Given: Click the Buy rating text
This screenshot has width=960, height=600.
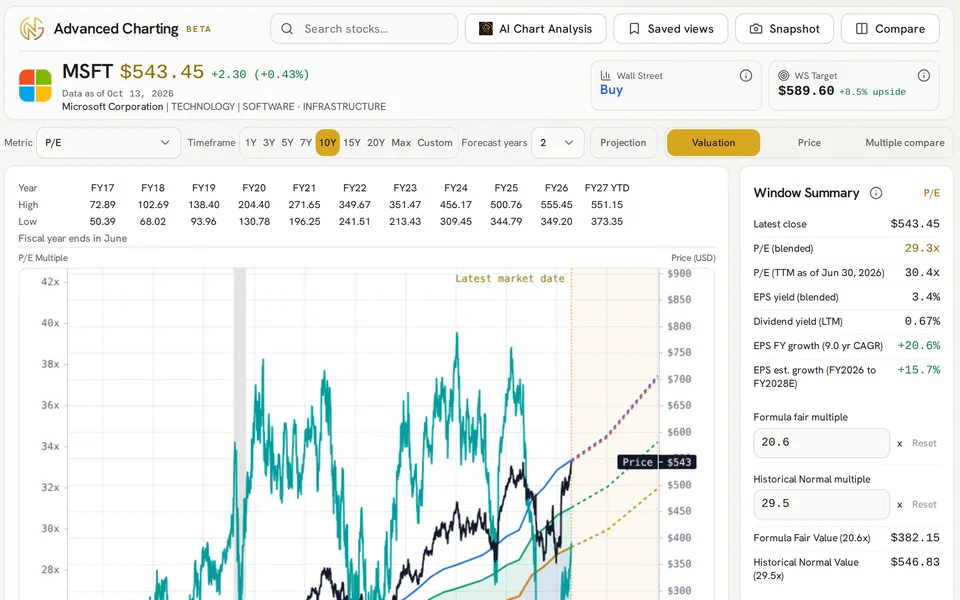Looking at the screenshot, I should (x=611, y=90).
